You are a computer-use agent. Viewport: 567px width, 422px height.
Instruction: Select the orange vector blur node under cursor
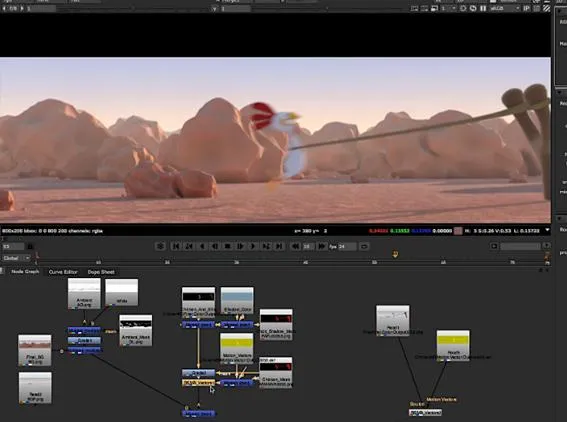[199, 383]
